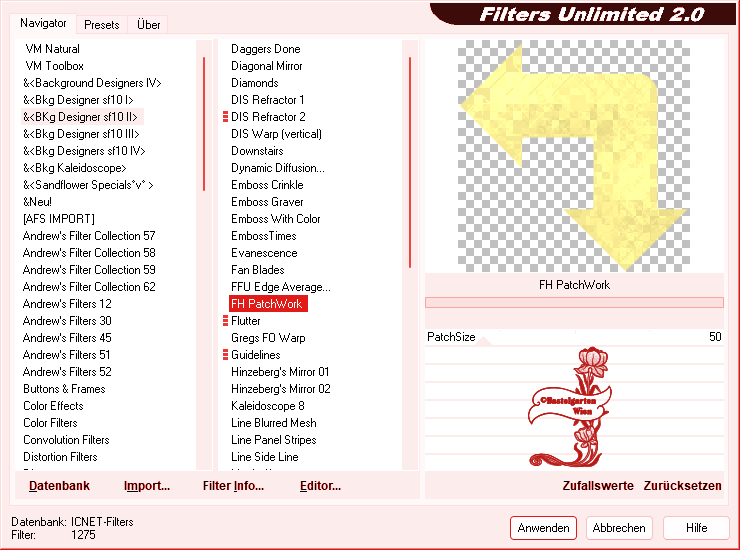
Task: Click the red marker icon beside DIS Refractor 2
Action: 225,117
